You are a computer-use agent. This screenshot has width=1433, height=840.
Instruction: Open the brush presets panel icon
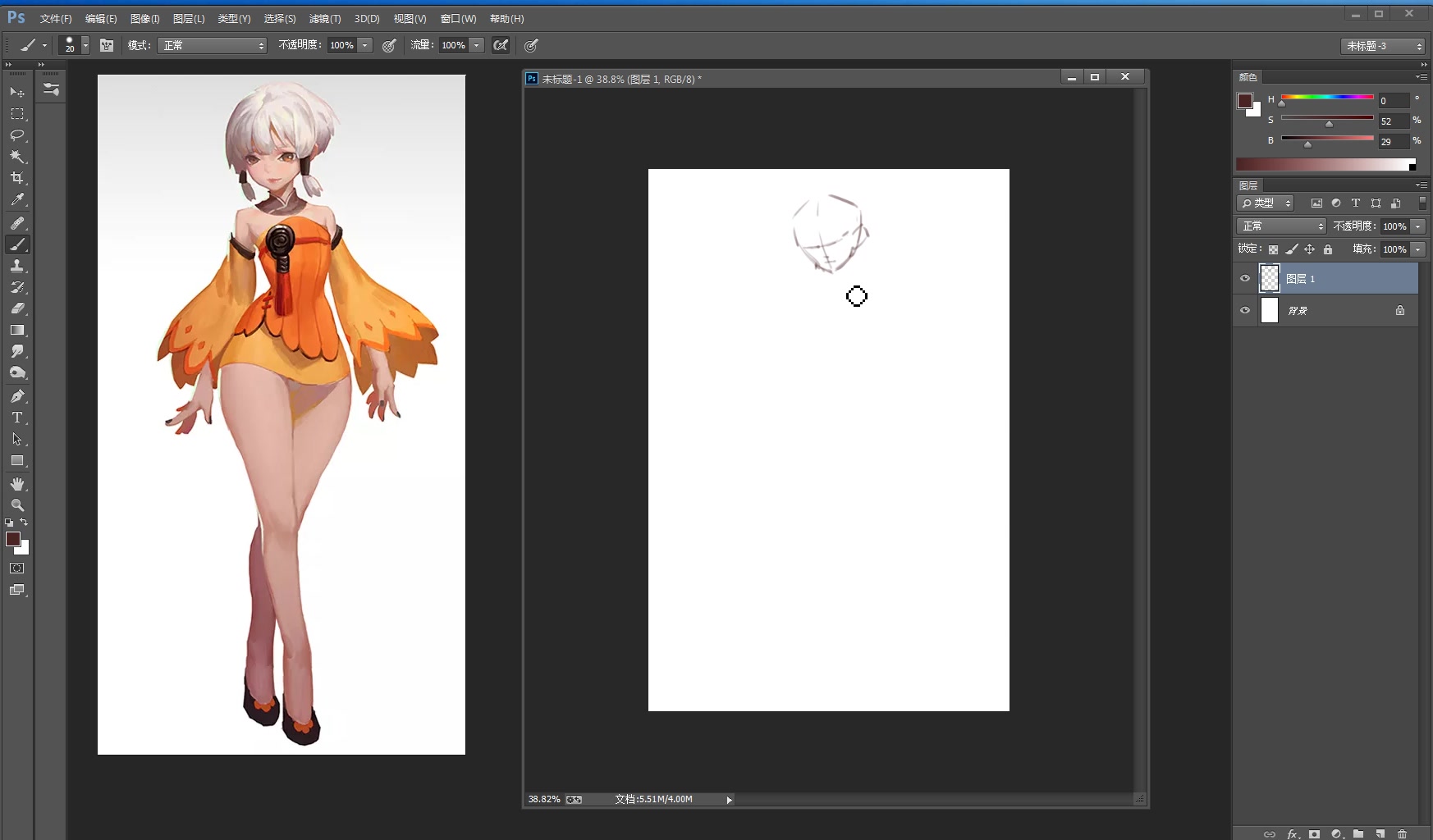(51, 90)
